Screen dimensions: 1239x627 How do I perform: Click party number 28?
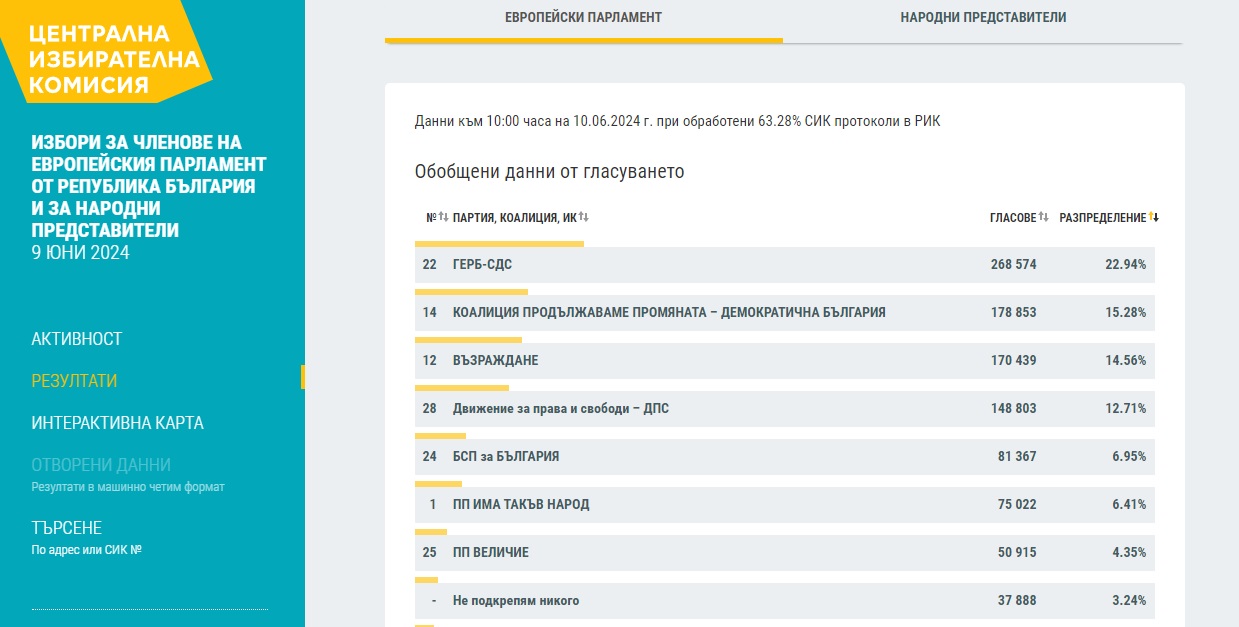pyautogui.click(x=430, y=409)
